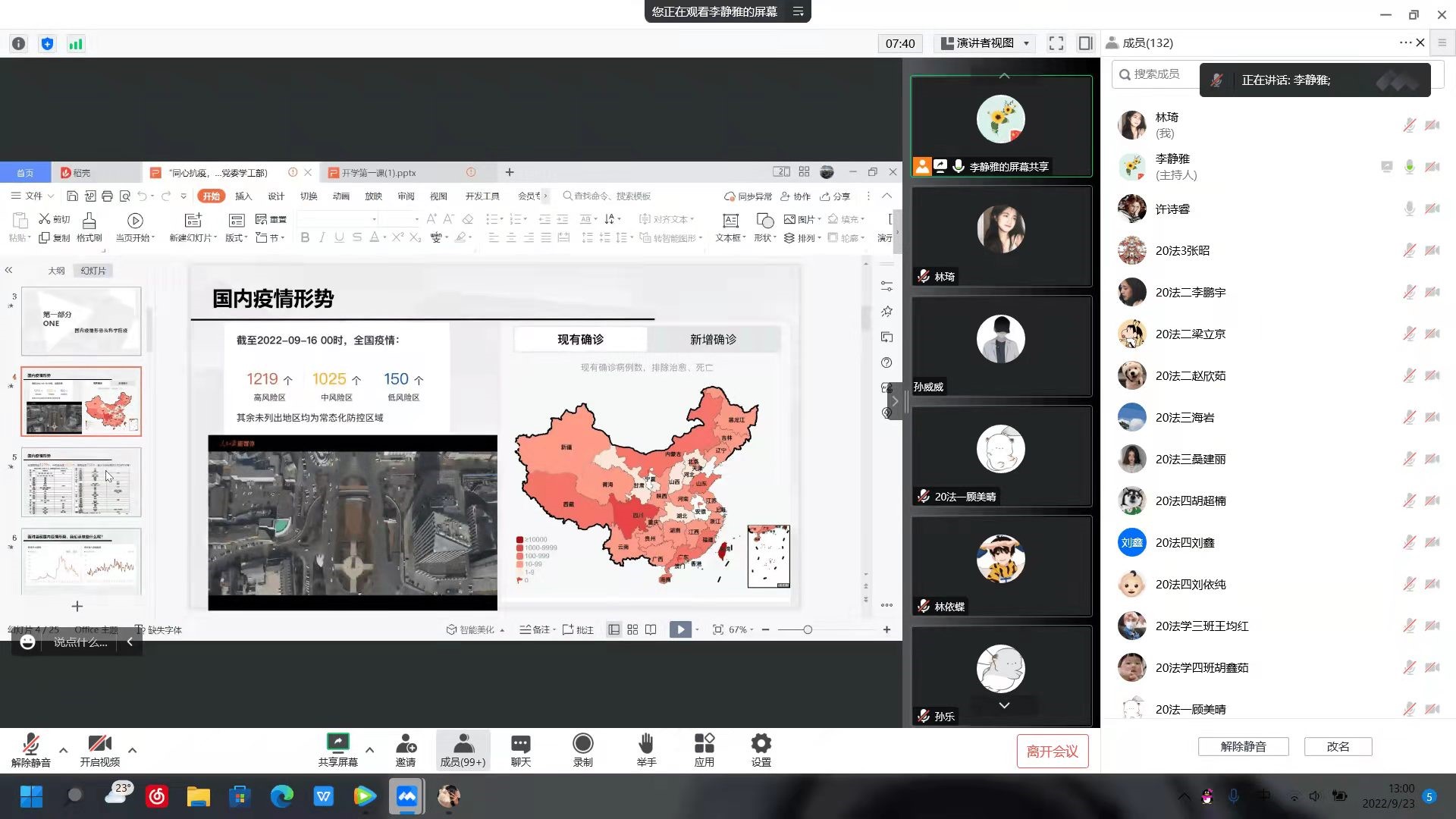Click the 说点什么 chat input
The width and height of the screenshot is (1456, 819).
(x=80, y=642)
